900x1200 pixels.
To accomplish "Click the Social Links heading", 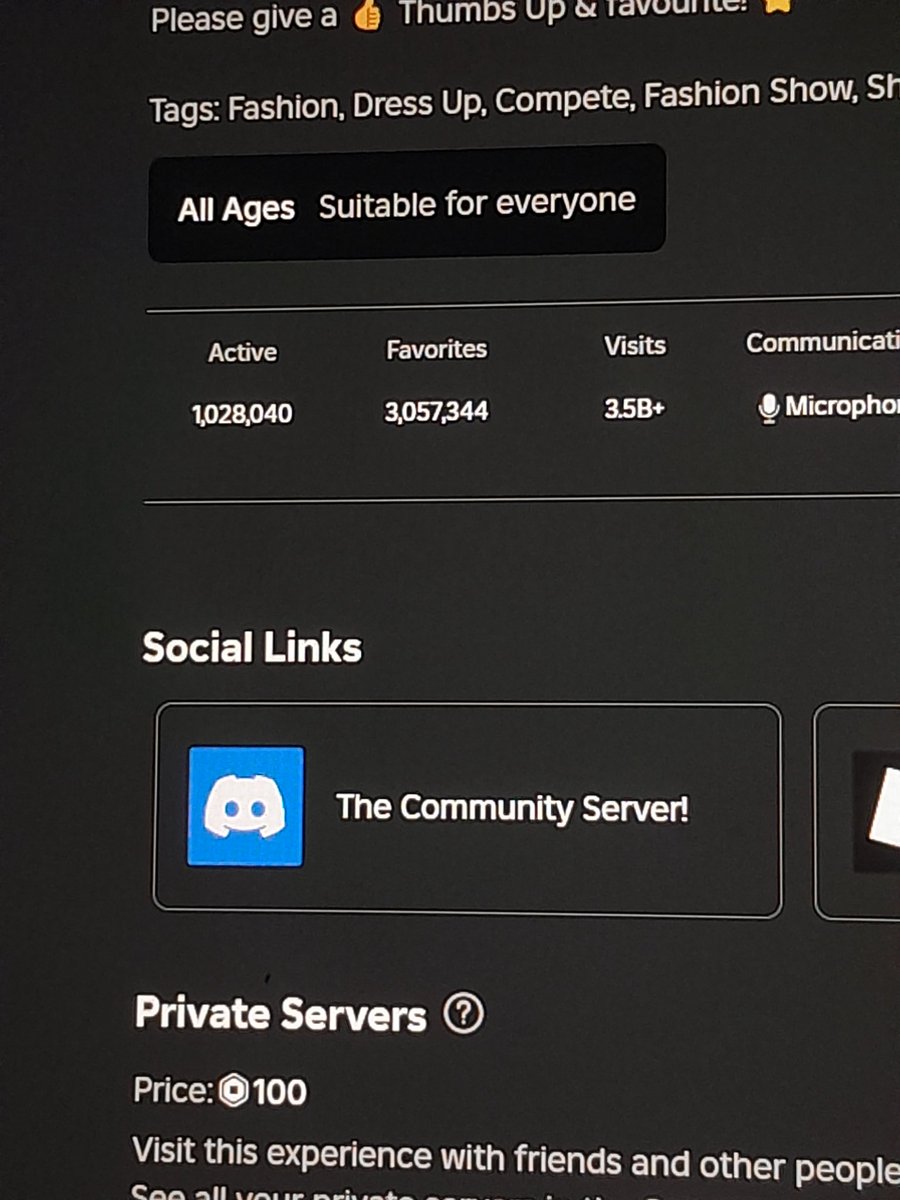I will (252, 648).
